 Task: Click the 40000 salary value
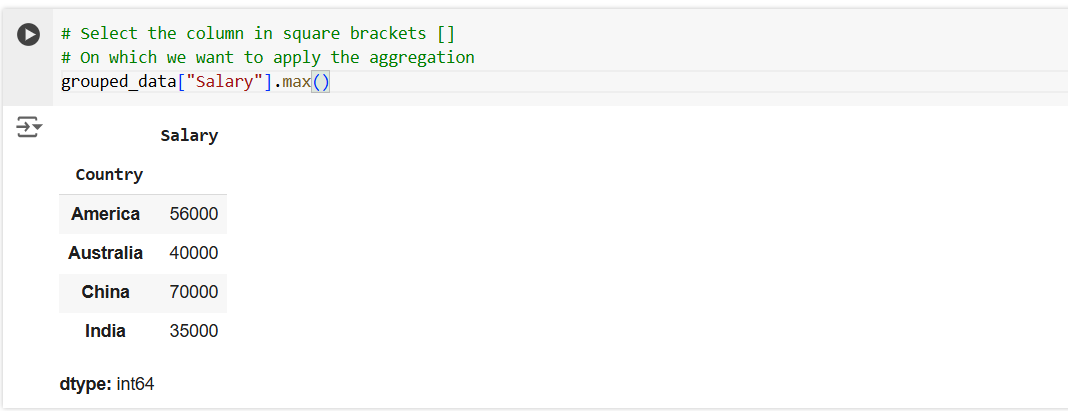(x=194, y=253)
